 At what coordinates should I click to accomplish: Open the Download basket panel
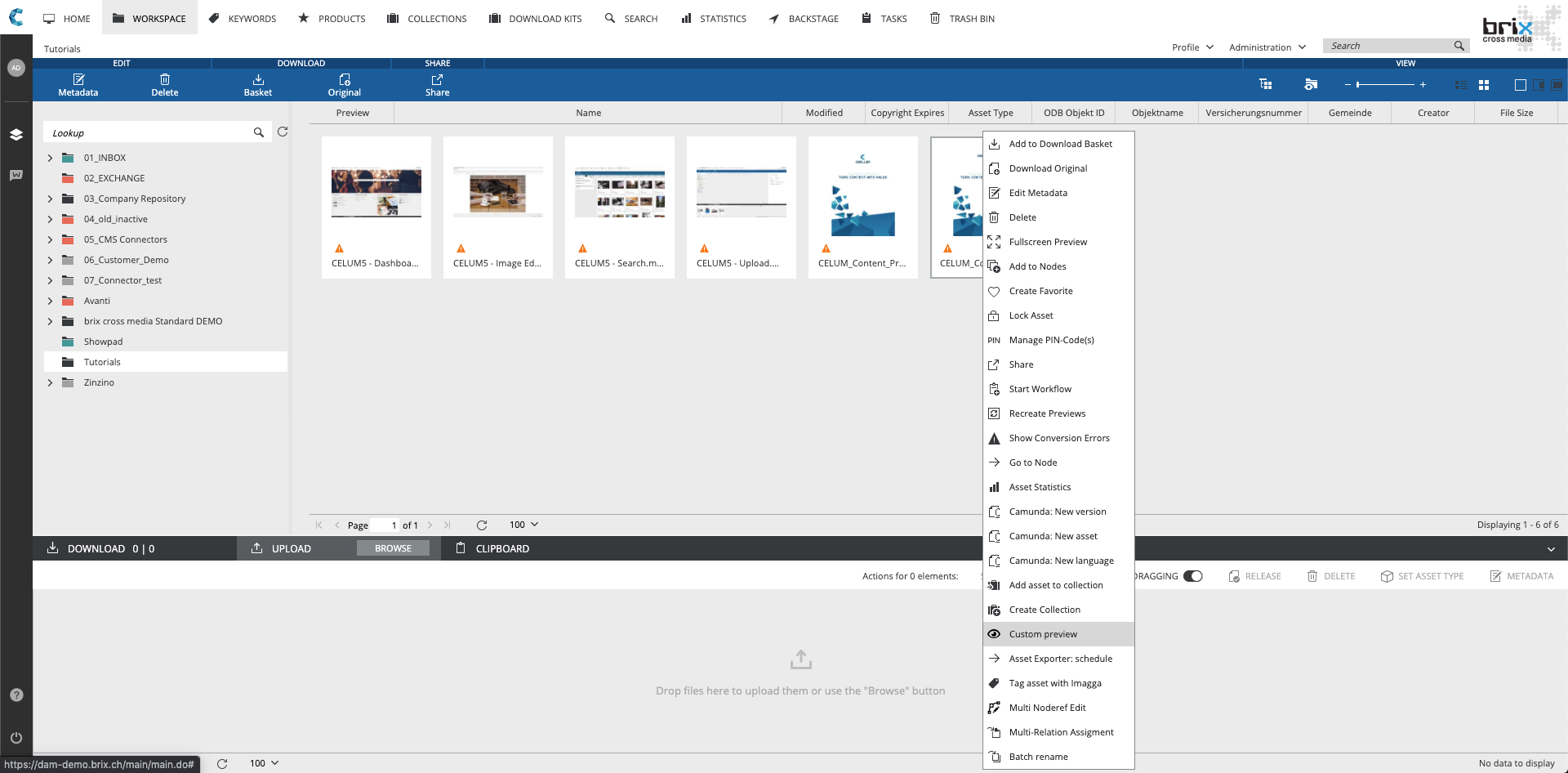(101, 548)
